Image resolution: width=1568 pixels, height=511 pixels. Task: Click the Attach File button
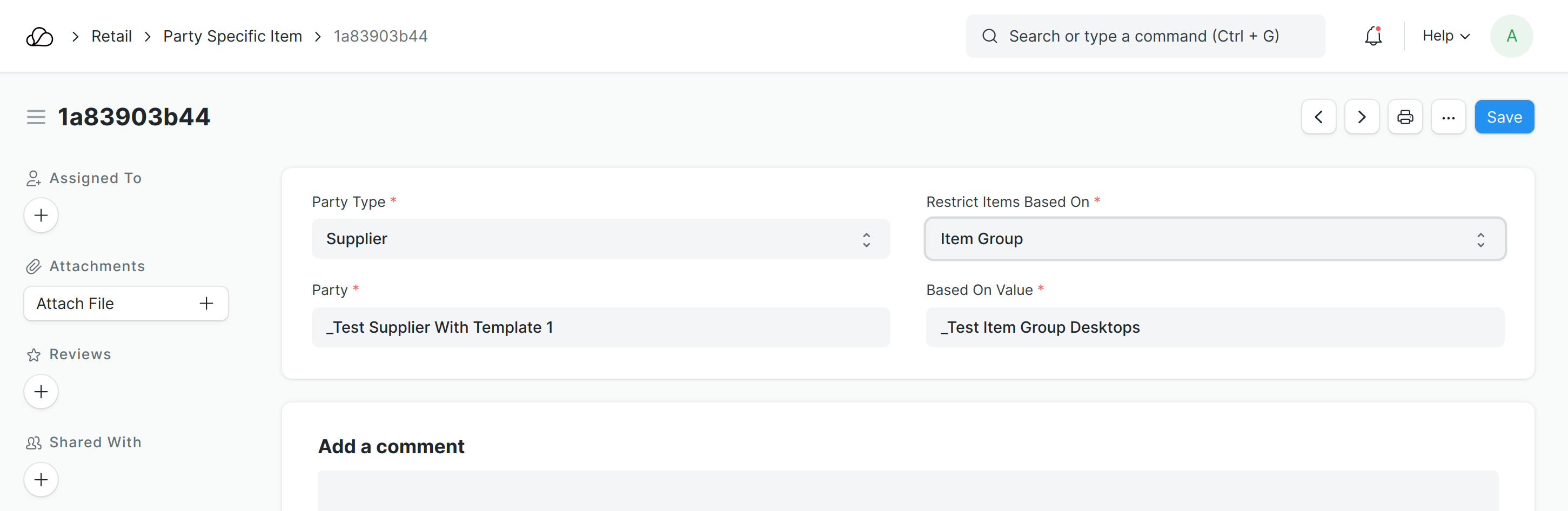[x=125, y=304]
